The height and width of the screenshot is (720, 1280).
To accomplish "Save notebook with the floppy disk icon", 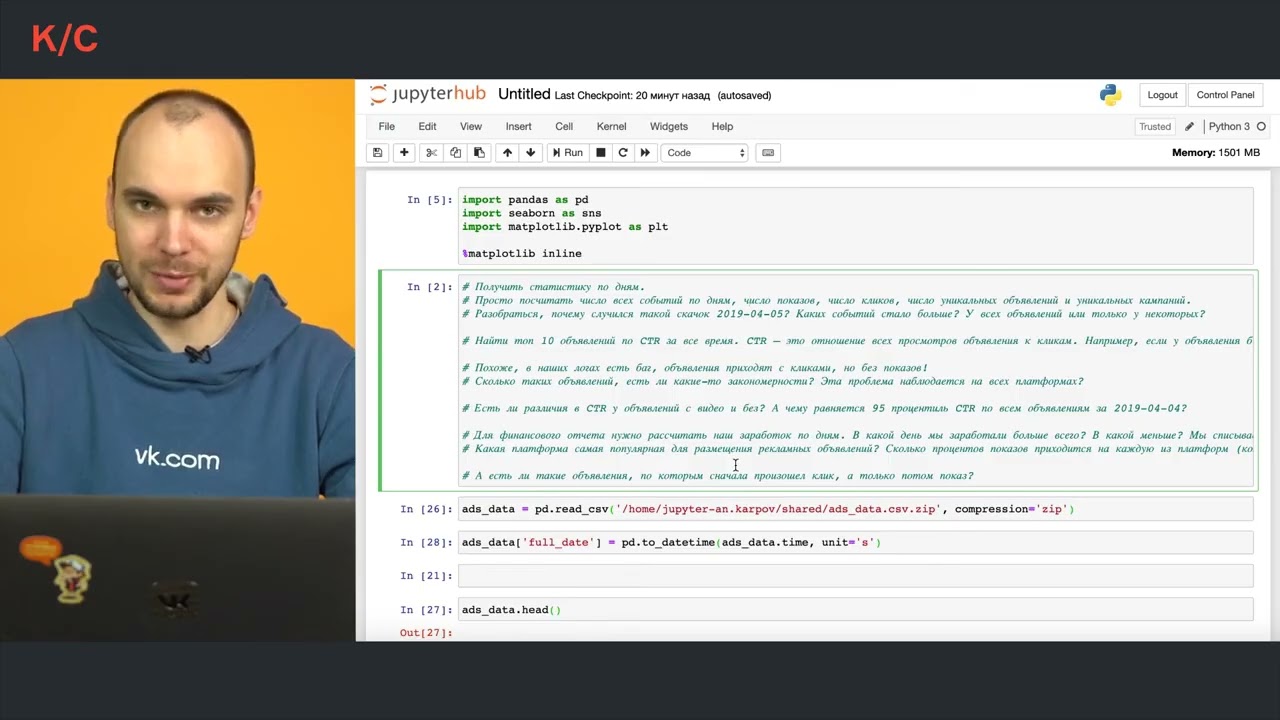I will pyautogui.click(x=377, y=153).
